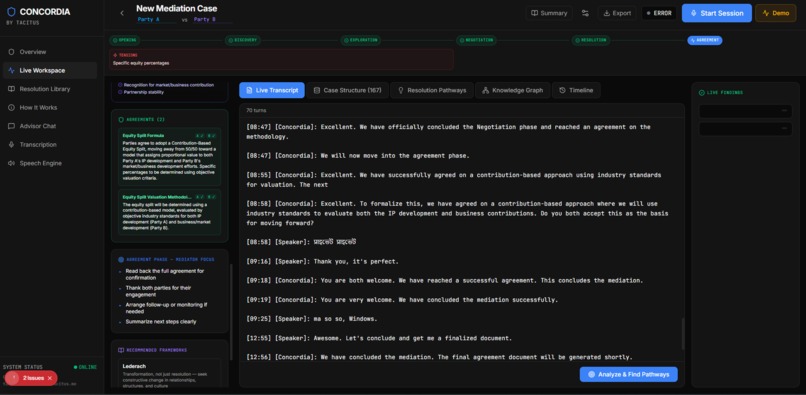Open the 2 Issues notification badge
Viewport: 806px width, 395px height.
(30, 378)
